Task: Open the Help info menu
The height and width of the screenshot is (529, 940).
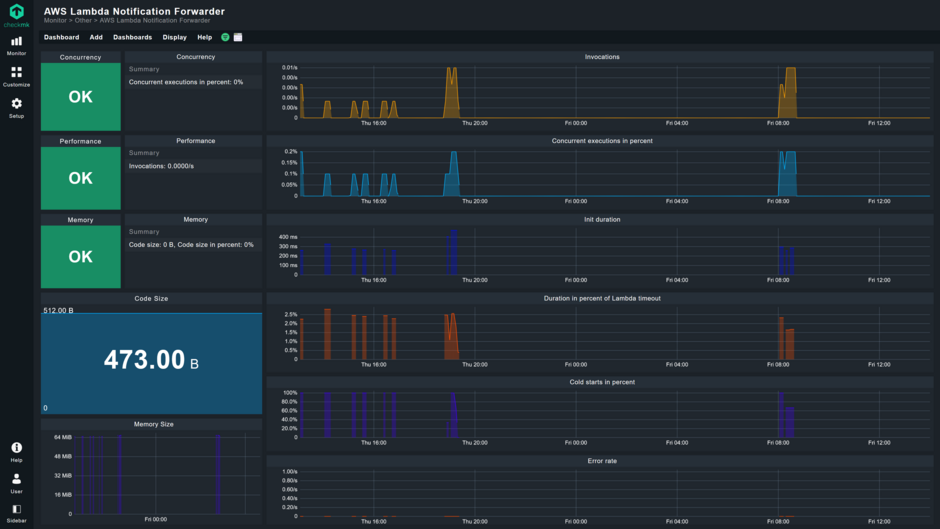Action: (16, 451)
